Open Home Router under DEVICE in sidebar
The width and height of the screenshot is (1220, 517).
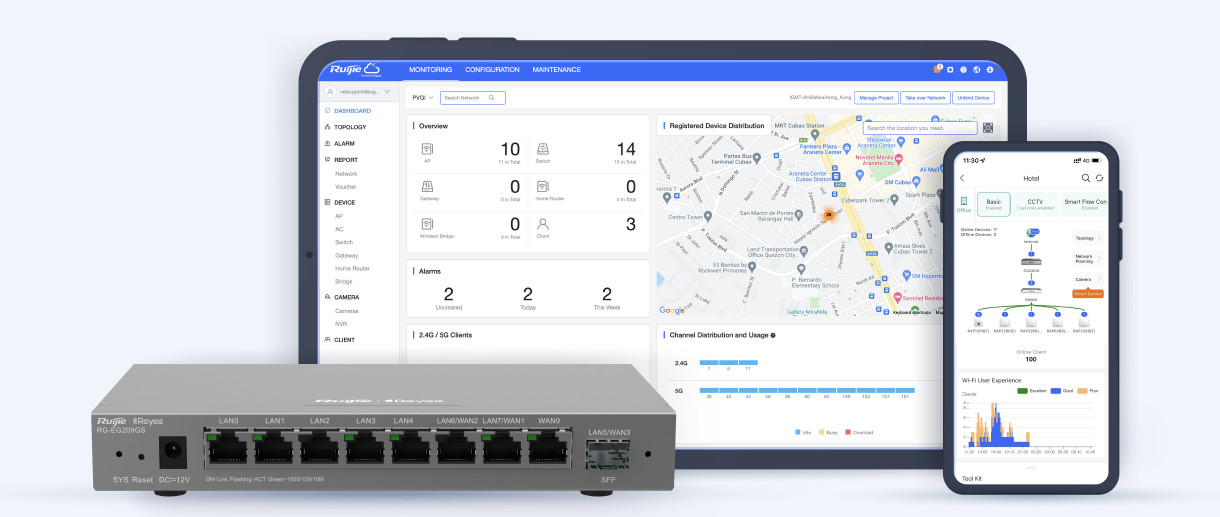353,268
